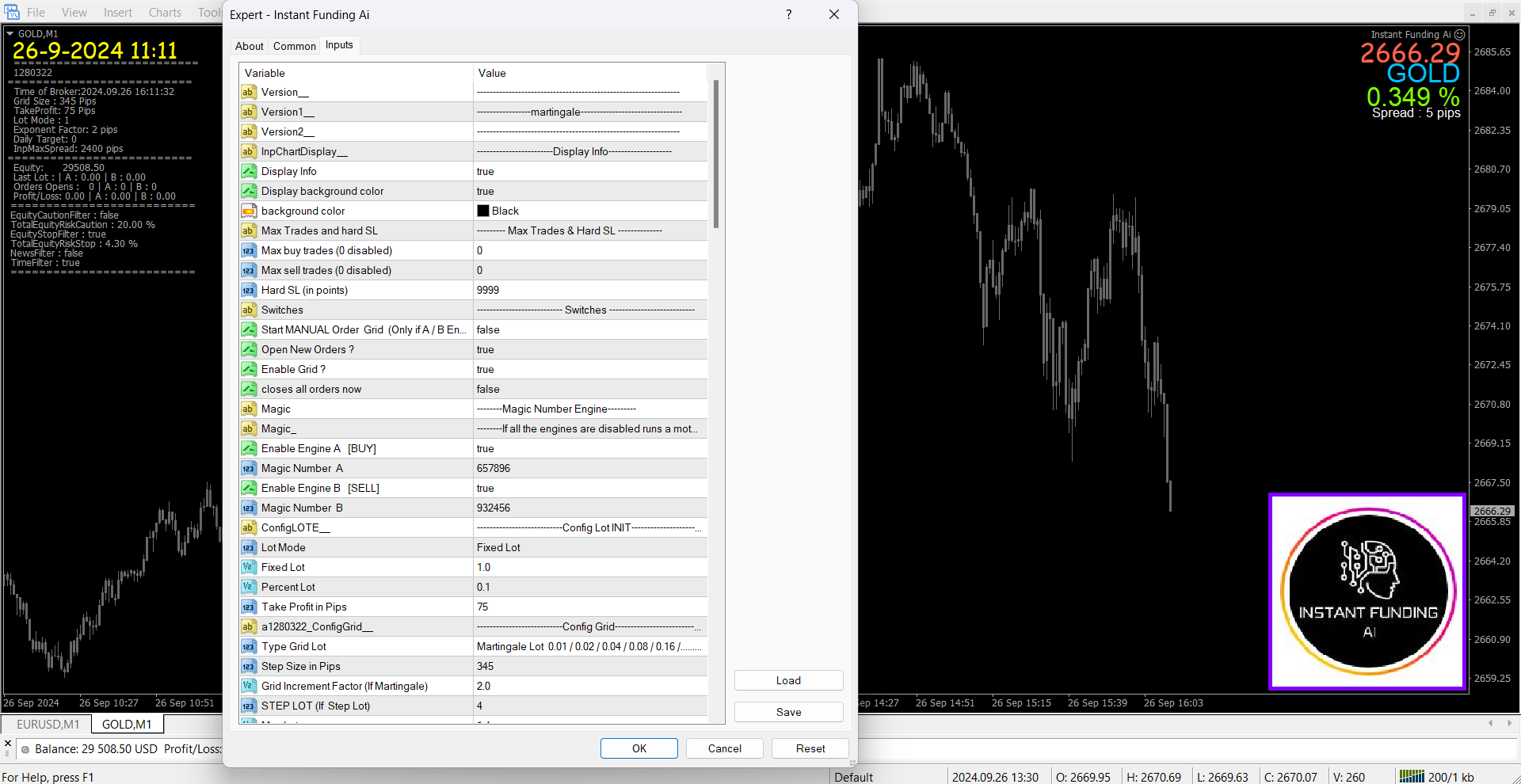Click the color icon beside background color
The width and height of the screenshot is (1521, 784).
pyautogui.click(x=249, y=211)
